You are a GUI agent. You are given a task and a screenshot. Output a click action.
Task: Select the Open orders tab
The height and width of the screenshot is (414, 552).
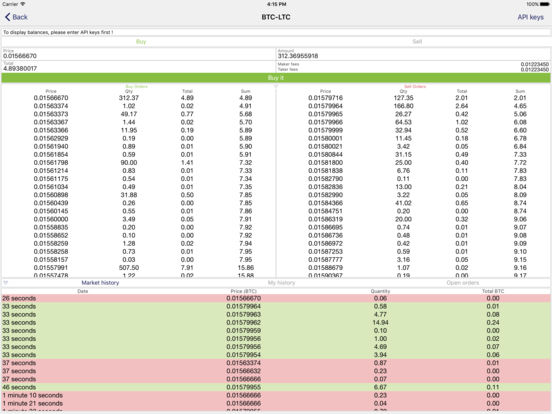click(x=463, y=283)
